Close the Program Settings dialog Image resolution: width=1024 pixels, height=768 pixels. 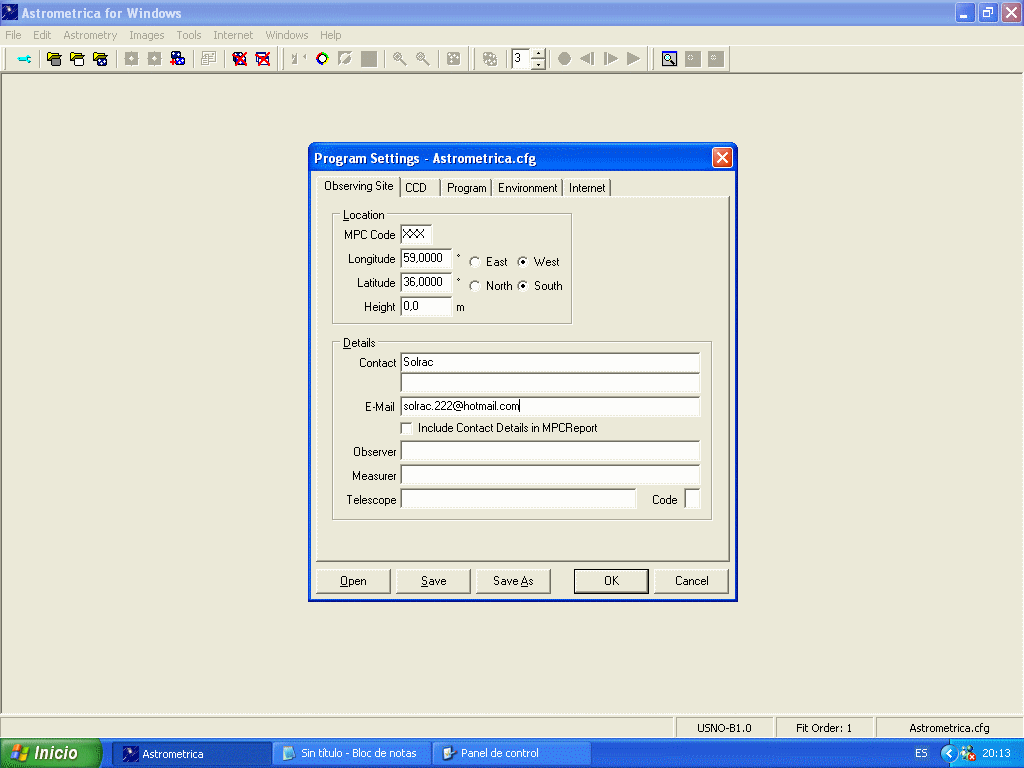pyautogui.click(x=722, y=158)
